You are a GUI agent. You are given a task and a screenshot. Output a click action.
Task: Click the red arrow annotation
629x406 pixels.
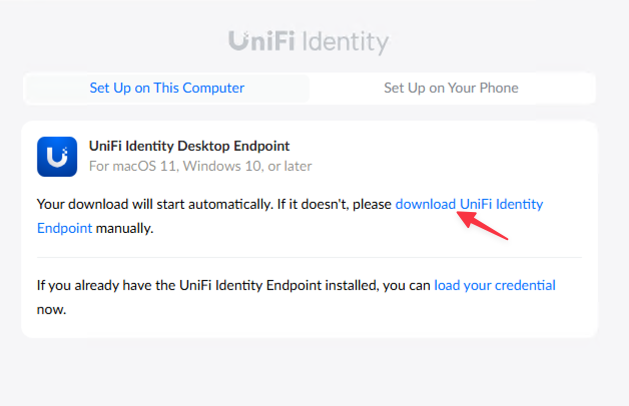pos(483,226)
